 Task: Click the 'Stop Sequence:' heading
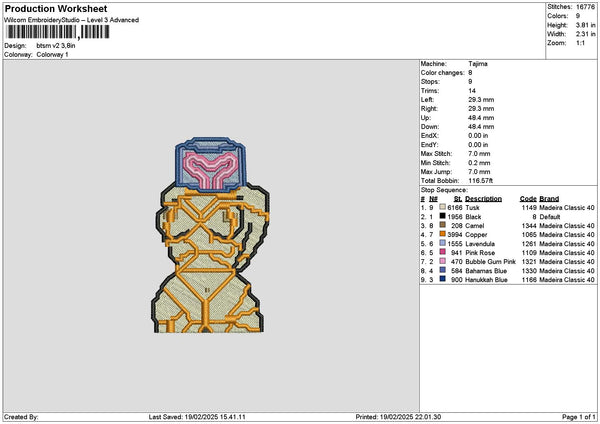click(x=444, y=190)
